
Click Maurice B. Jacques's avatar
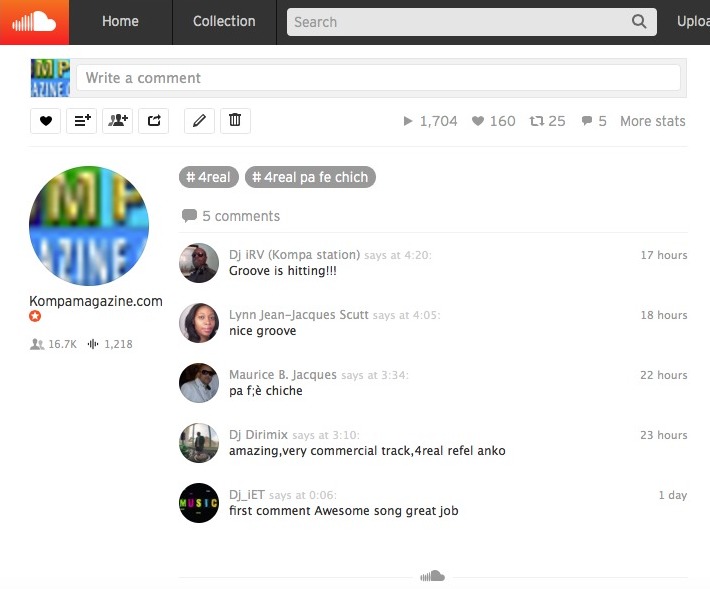(199, 383)
